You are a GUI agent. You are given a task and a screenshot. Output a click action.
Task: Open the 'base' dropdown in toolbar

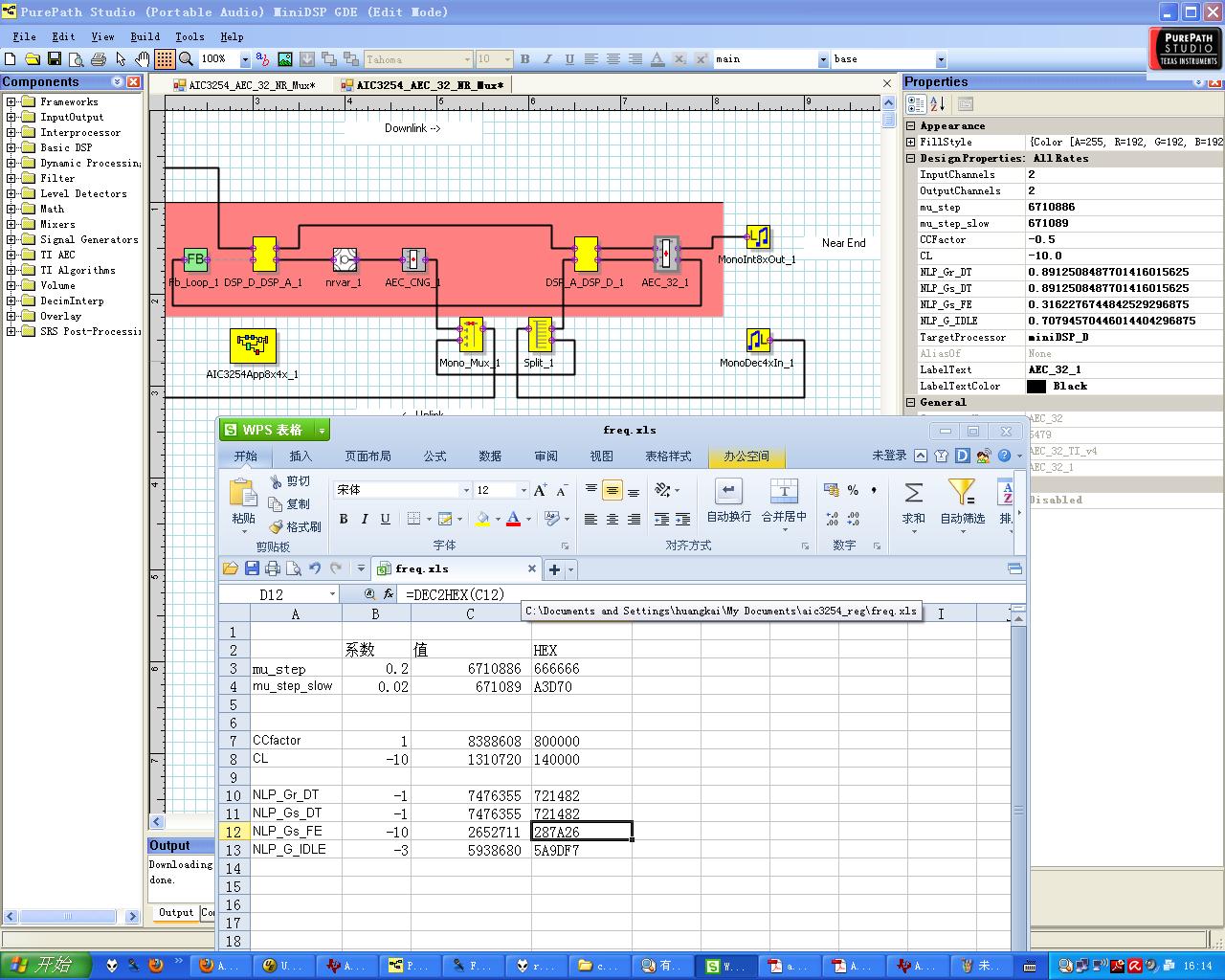pos(941,59)
